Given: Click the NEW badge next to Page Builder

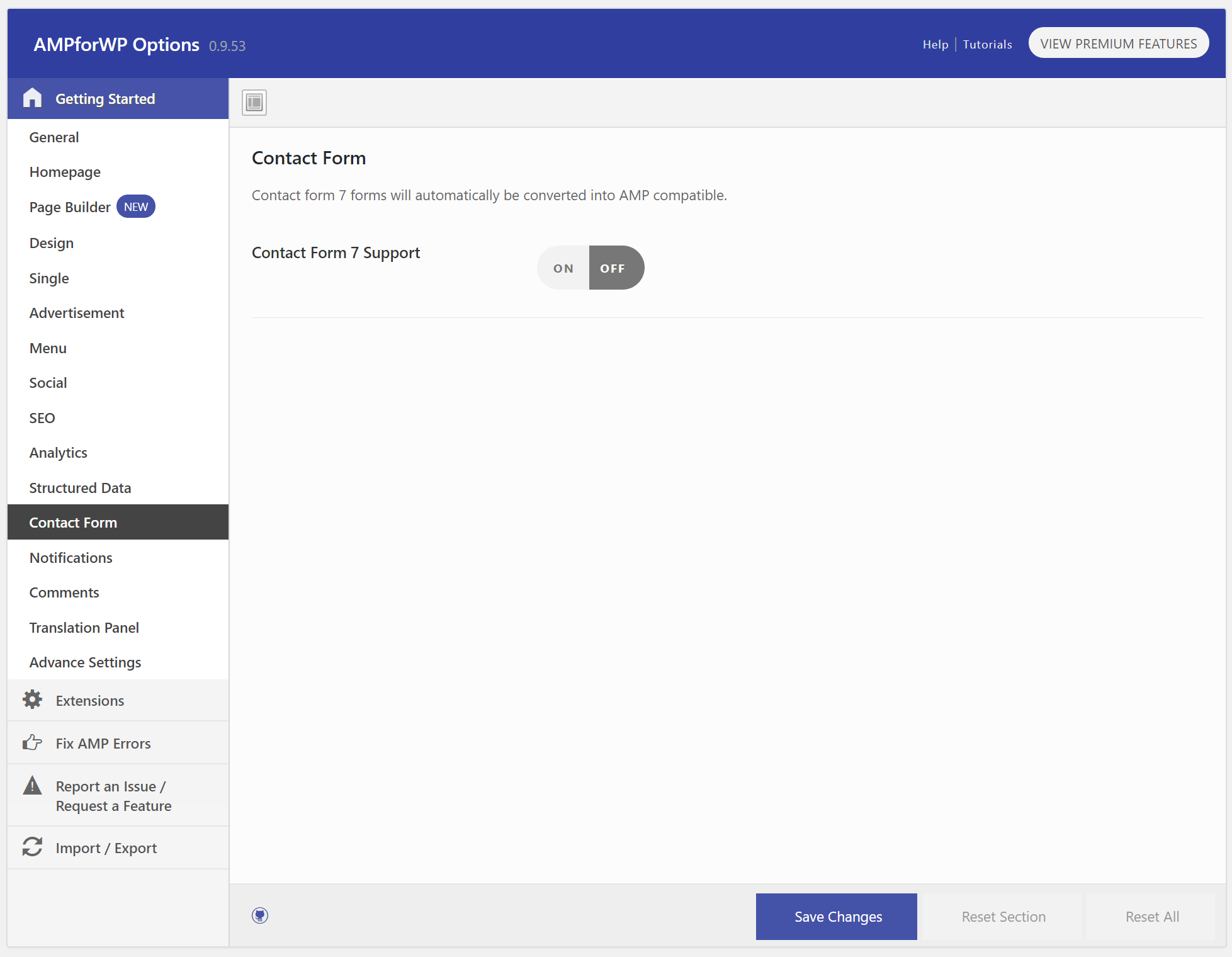Looking at the screenshot, I should pos(135,206).
